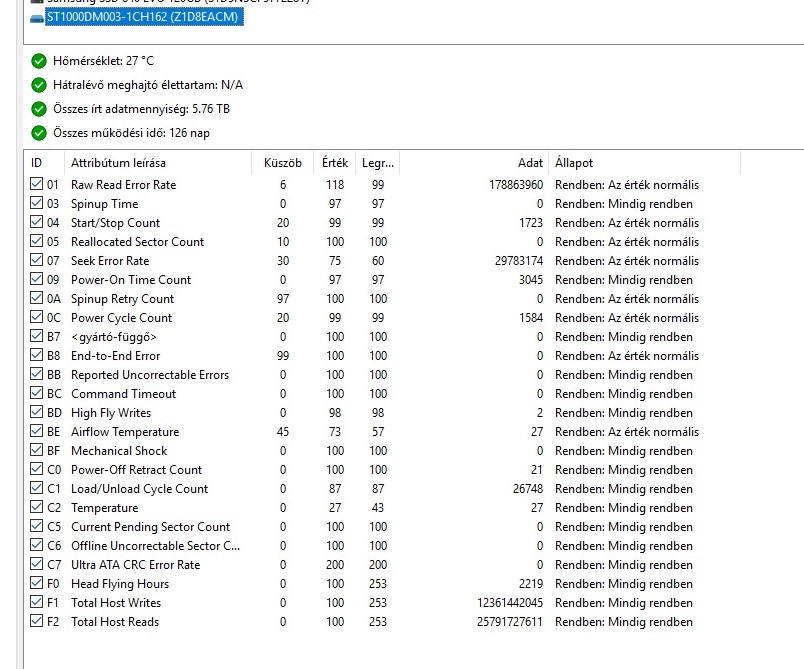This screenshot has width=804, height=669.
Task: Toggle the 07 Seek Error Rate checkbox
Action: click(x=36, y=259)
